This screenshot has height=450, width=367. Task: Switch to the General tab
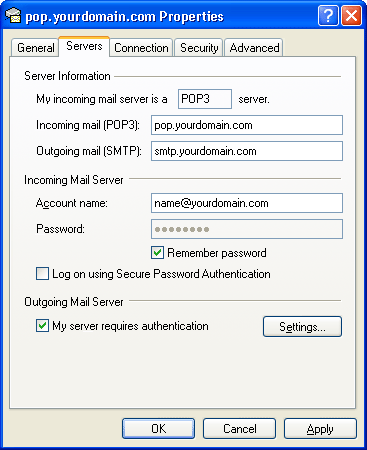[x=35, y=48]
